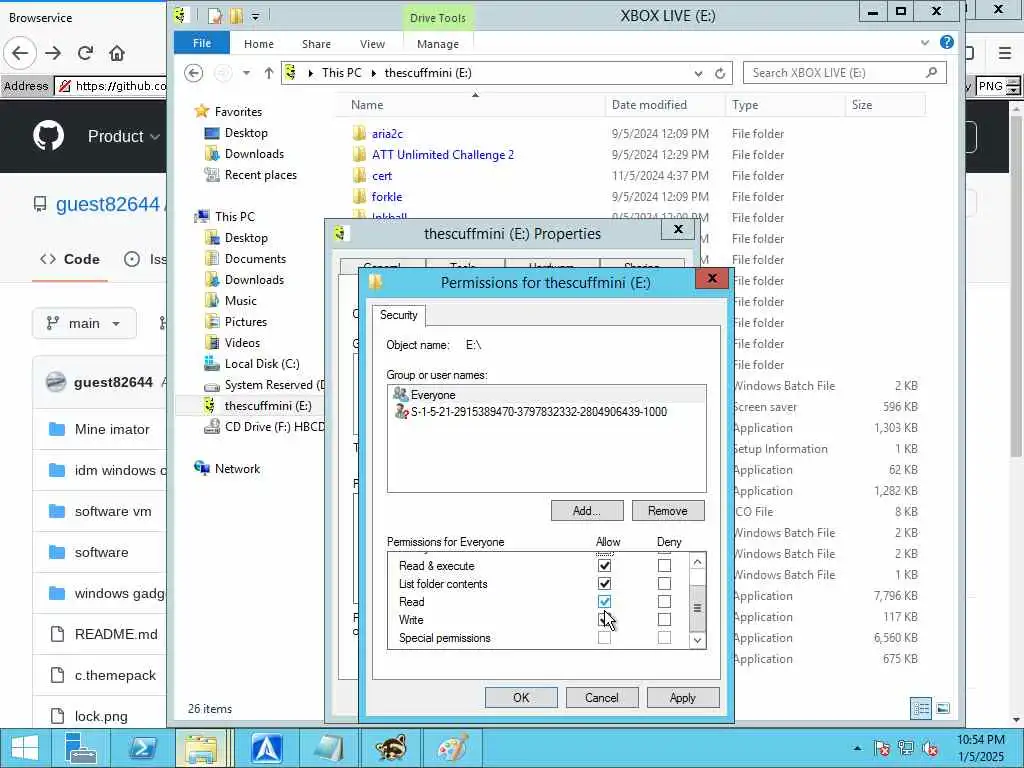
Task: Open Documents under This PC
Action: (255, 259)
